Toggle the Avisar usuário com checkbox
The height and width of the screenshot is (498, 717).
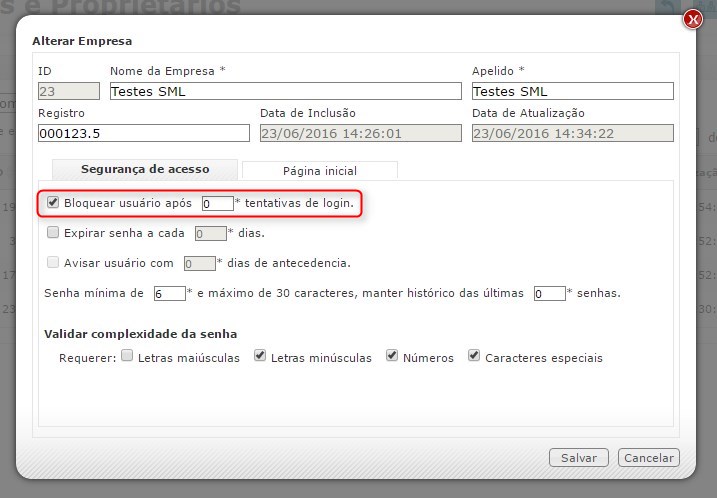54,263
